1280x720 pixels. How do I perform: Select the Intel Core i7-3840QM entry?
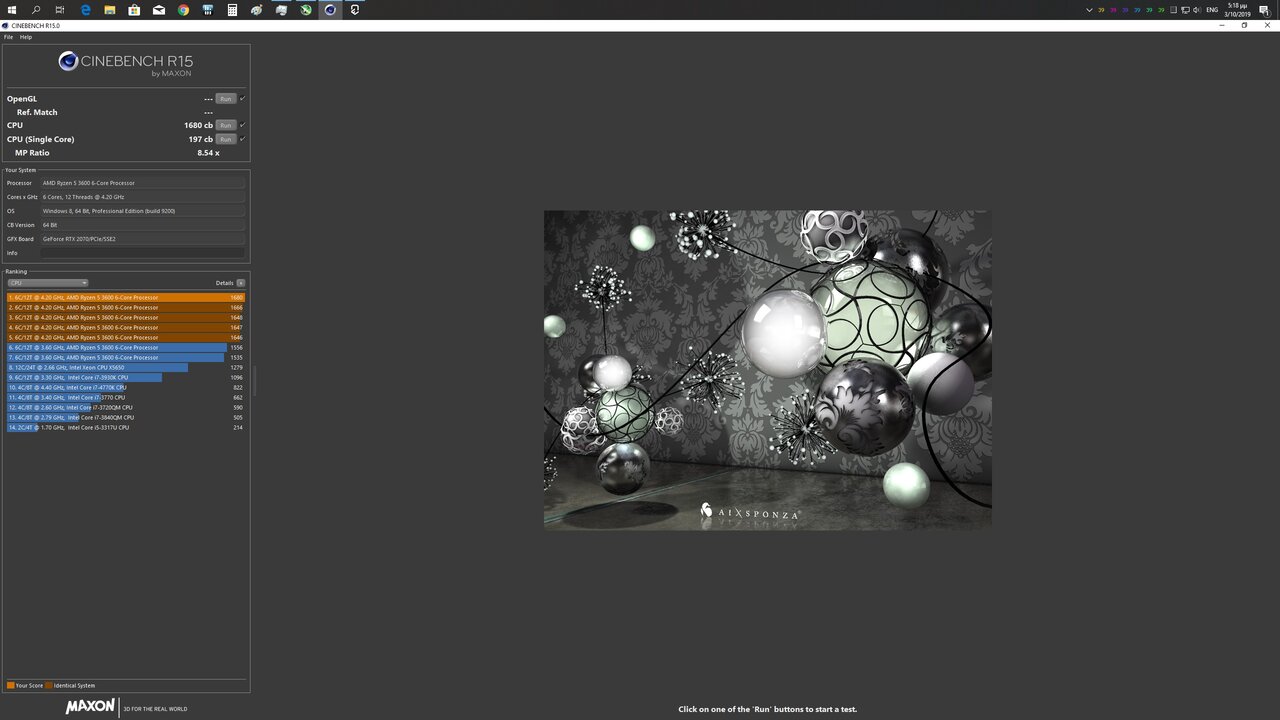click(x=126, y=417)
